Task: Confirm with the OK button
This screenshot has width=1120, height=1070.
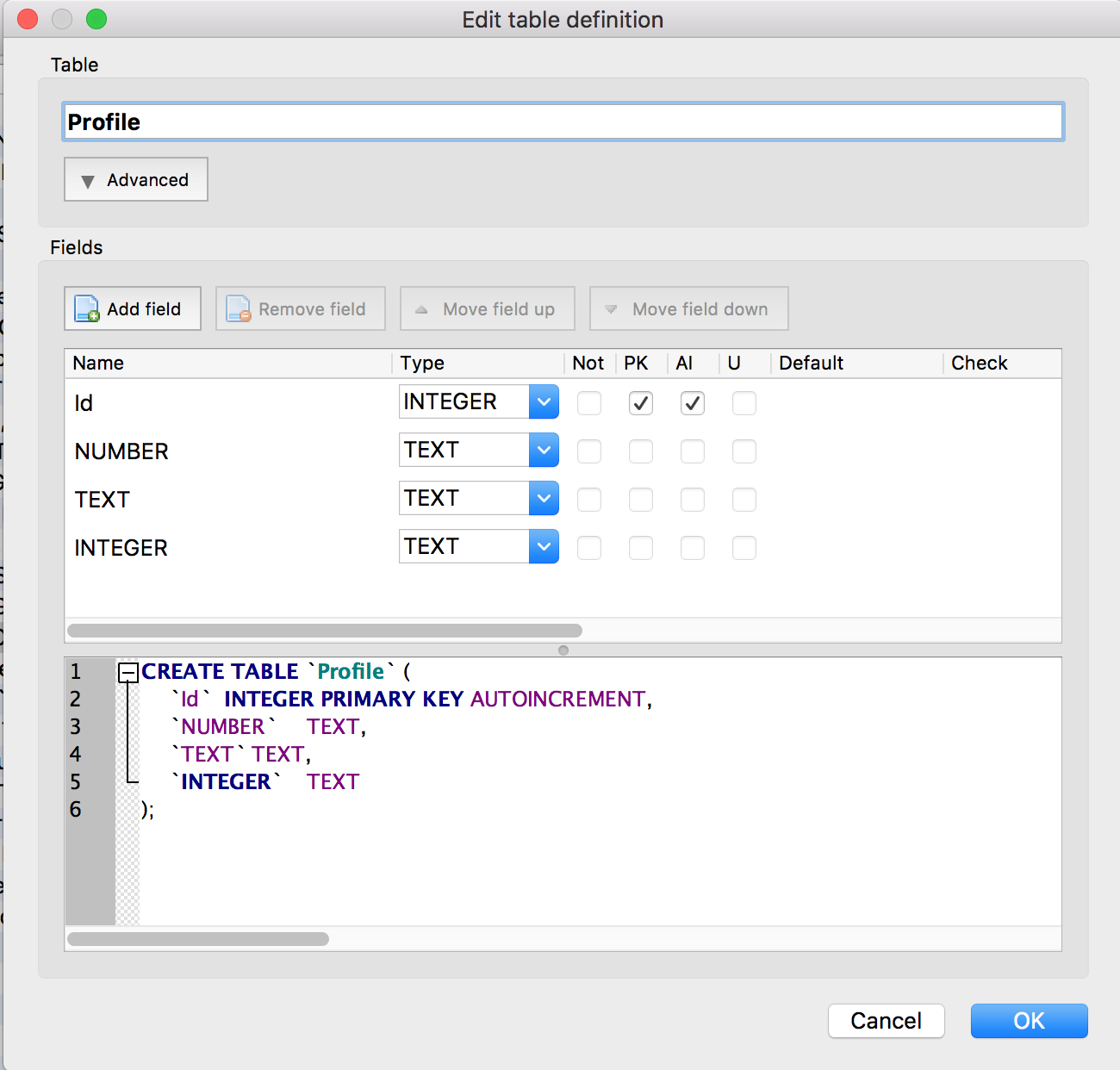Action: coord(1030,1021)
